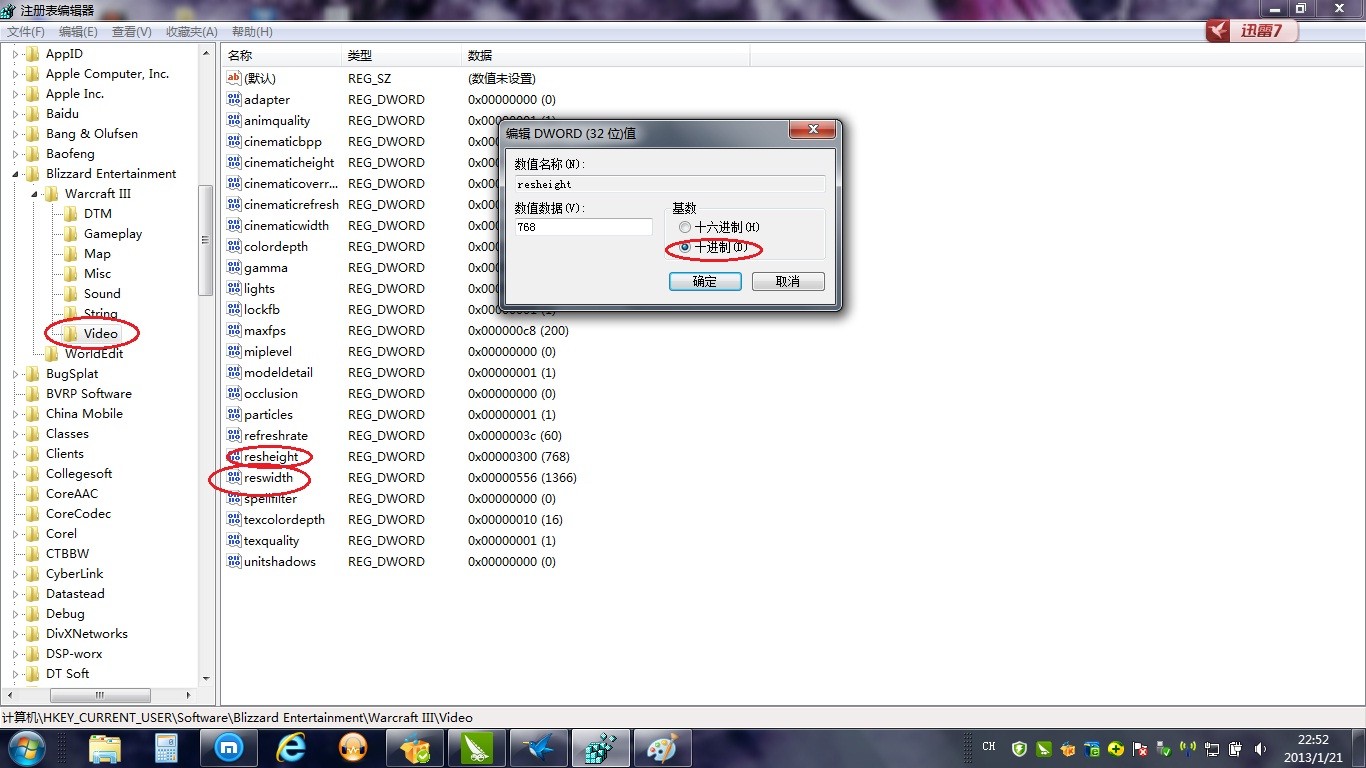The height and width of the screenshot is (768, 1366).
Task: Click the icon beside the particles value
Action: click(235, 414)
